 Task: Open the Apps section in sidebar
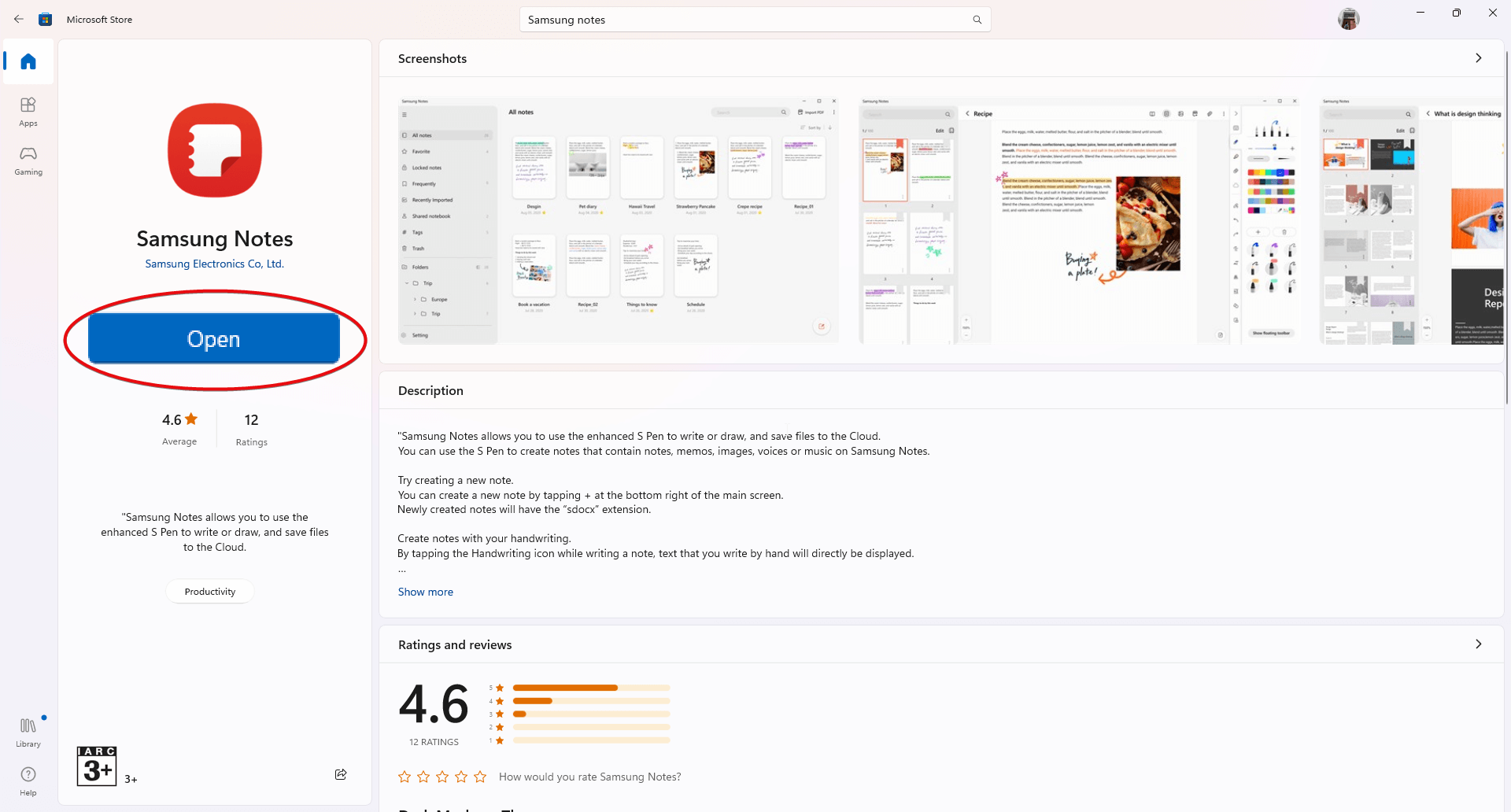(28, 111)
